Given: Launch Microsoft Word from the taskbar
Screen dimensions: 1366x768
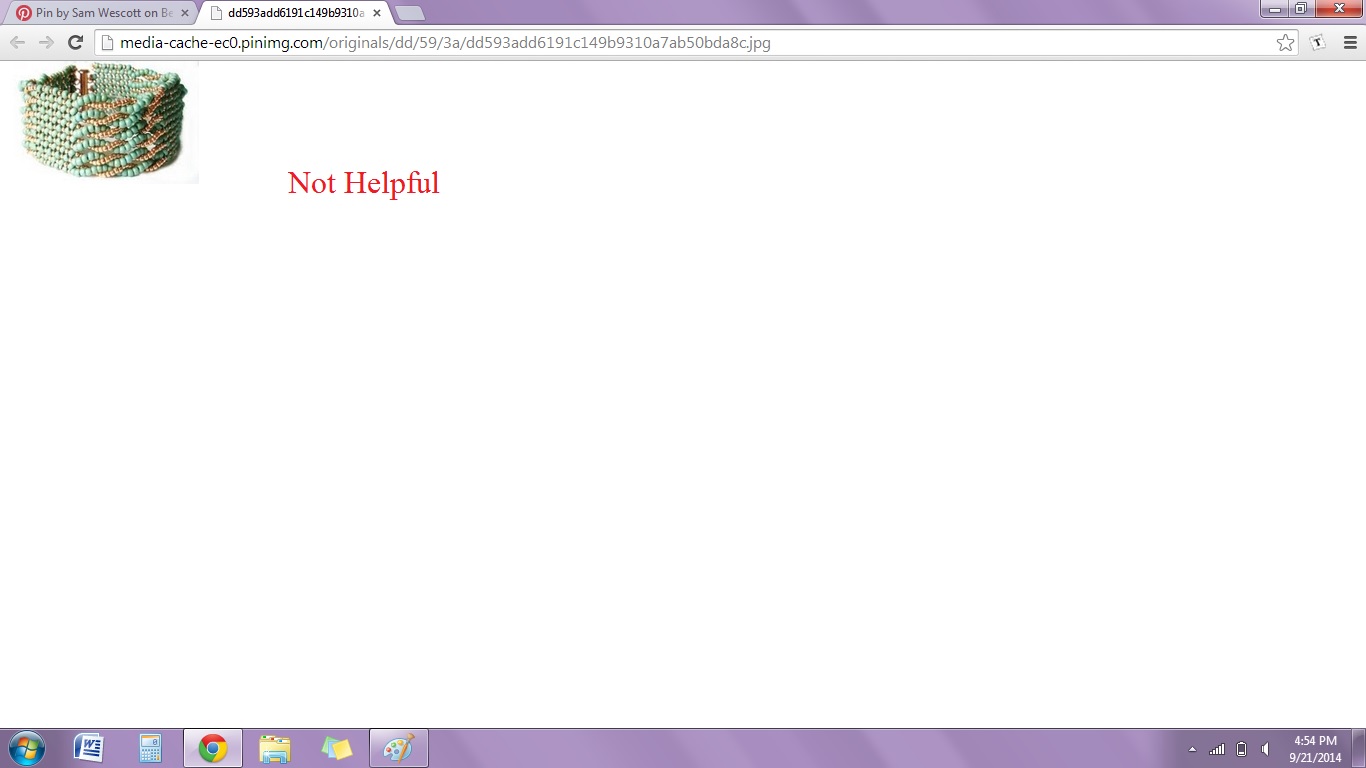Looking at the screenshot, I should (89, 748).
